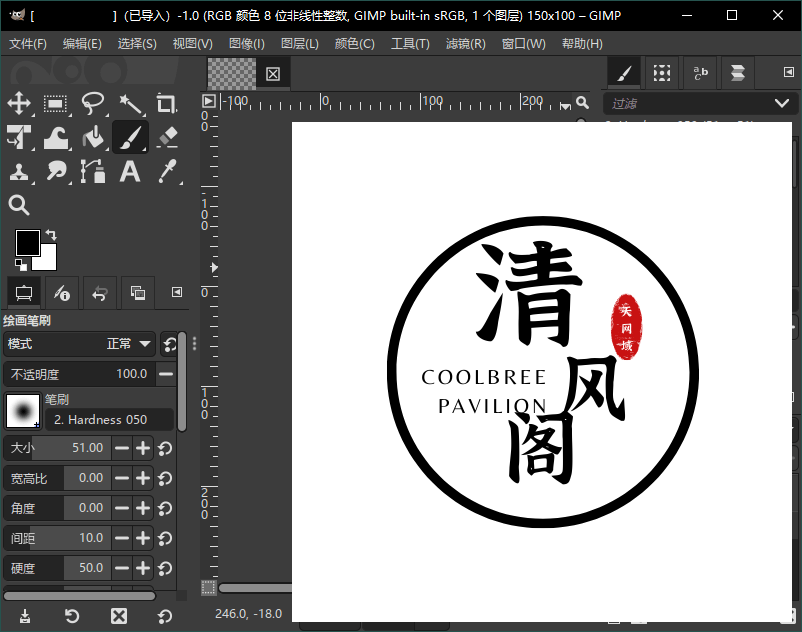
Task: Reset the paint mode button
Action: [169, 344]
